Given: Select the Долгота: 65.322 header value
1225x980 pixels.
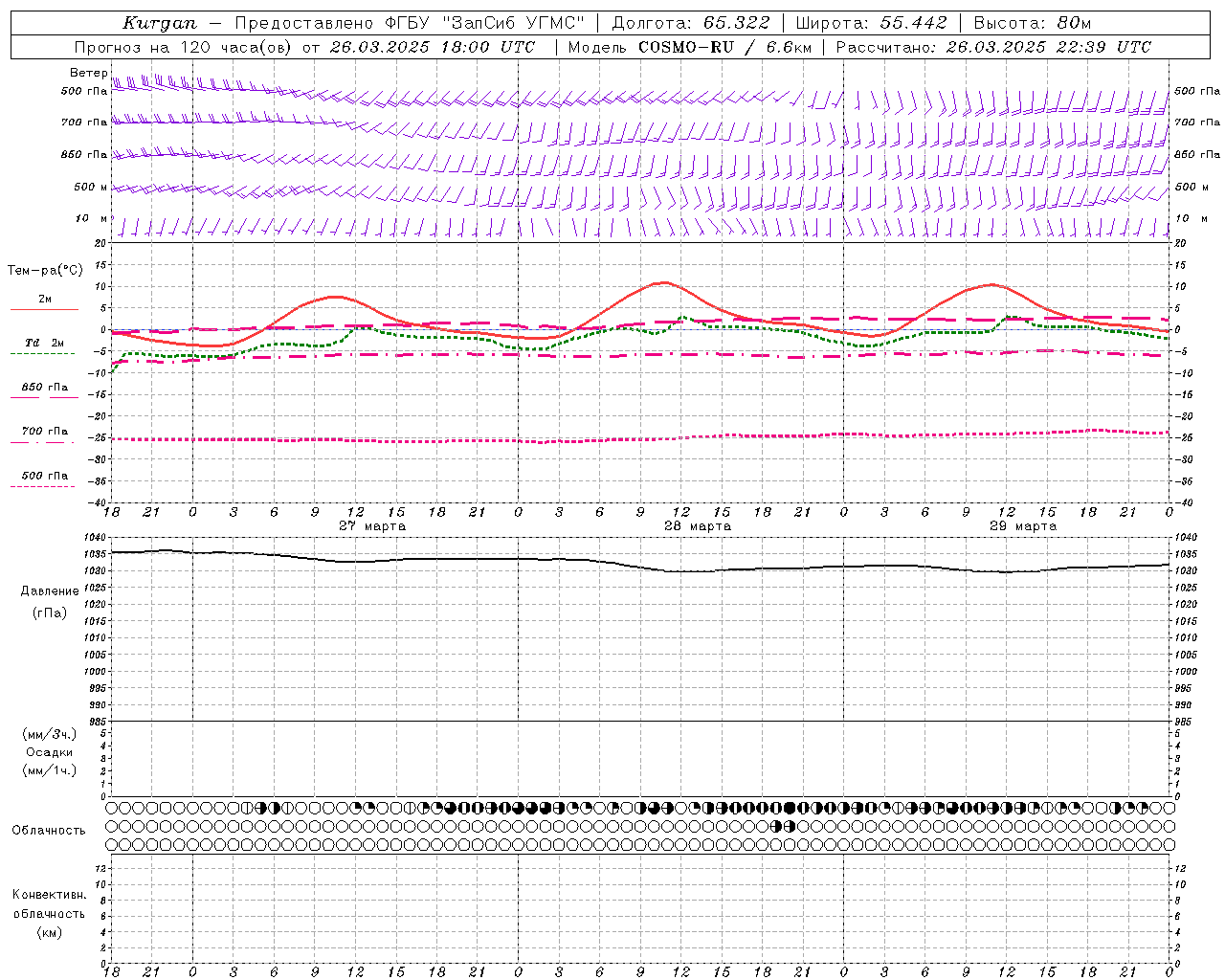Looking at the screenshot, I should coord(690,23).
